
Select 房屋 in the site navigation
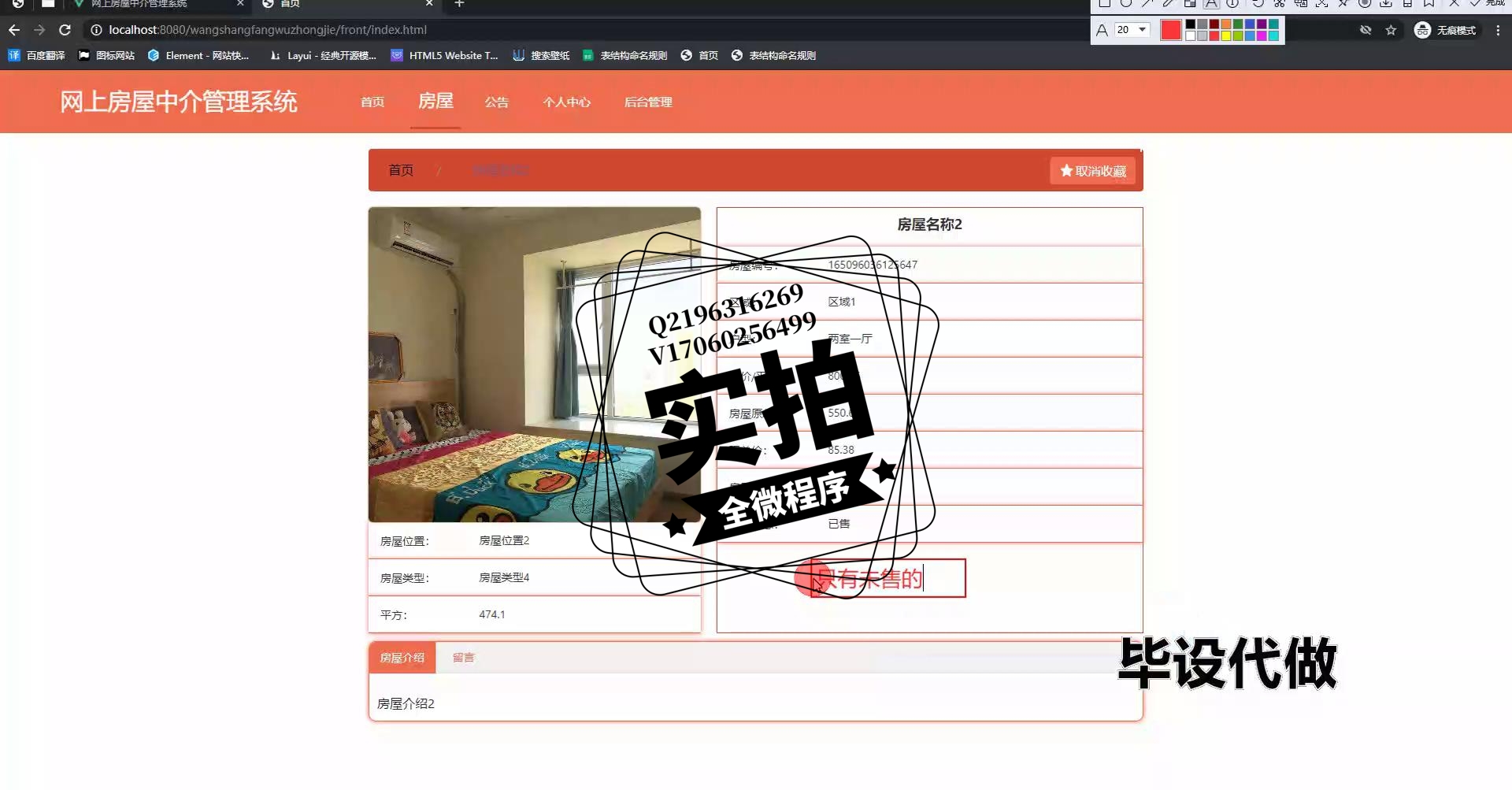point(435,101)
